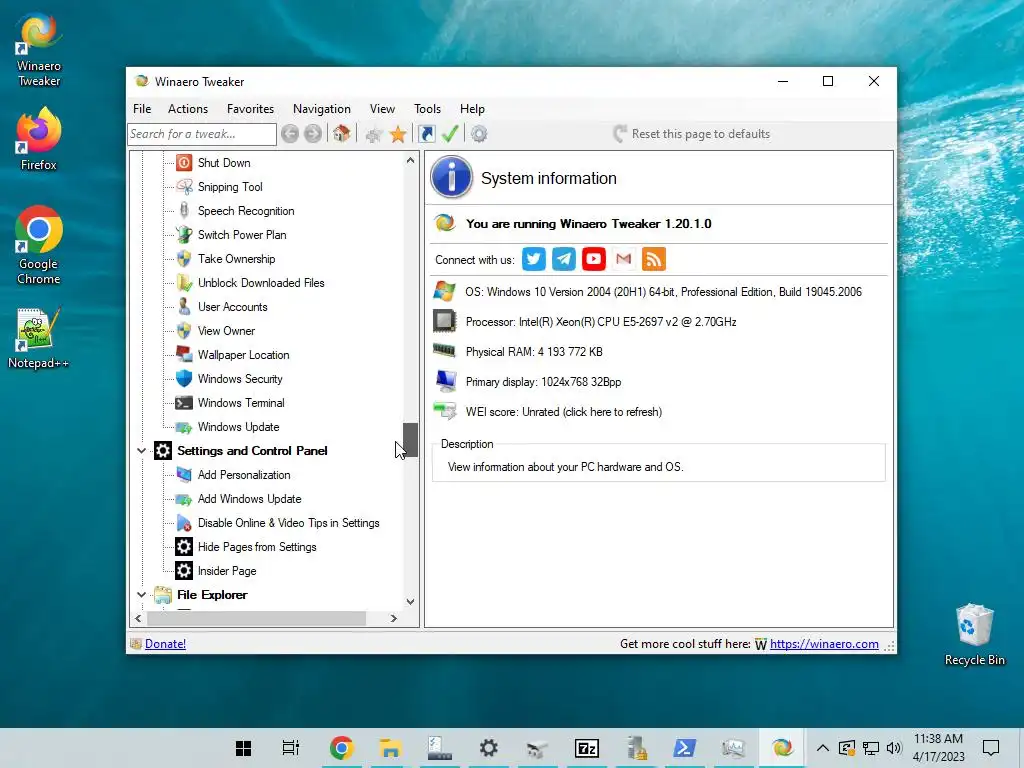Image resolution: width=1024 pixels, height=768 pixels.
Task: Click the tree scroll right arrow
Action: (393, 618)
